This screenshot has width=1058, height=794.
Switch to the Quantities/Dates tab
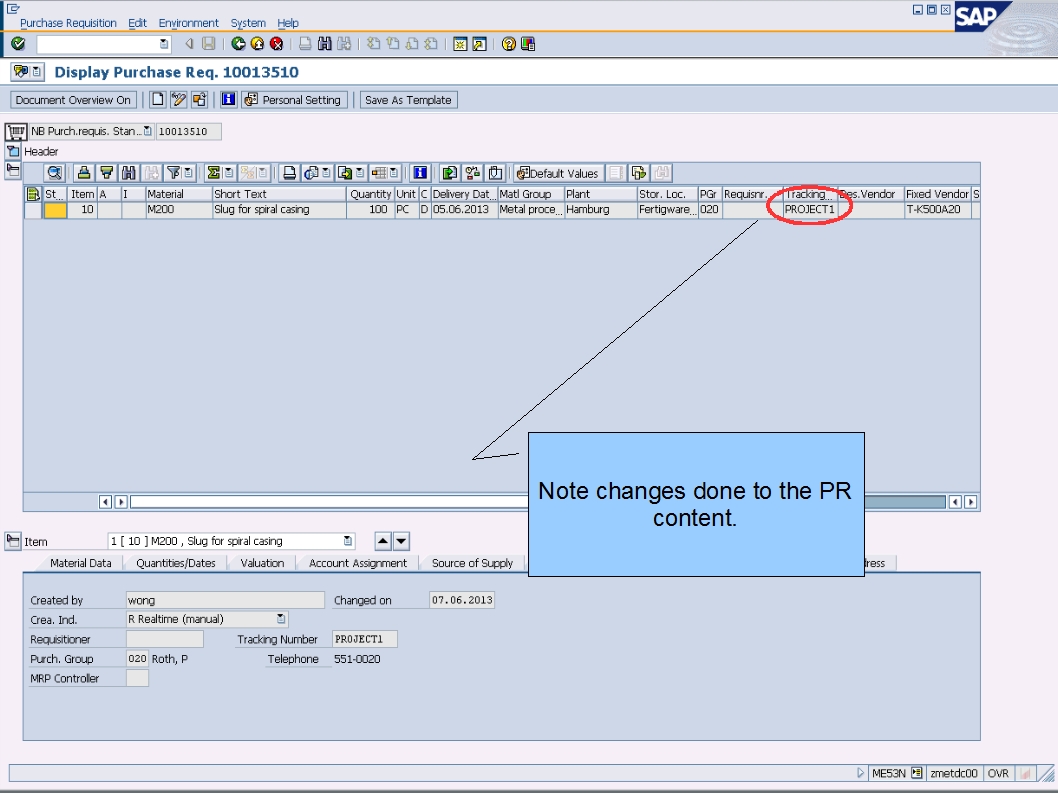click(x=175, y=563)
